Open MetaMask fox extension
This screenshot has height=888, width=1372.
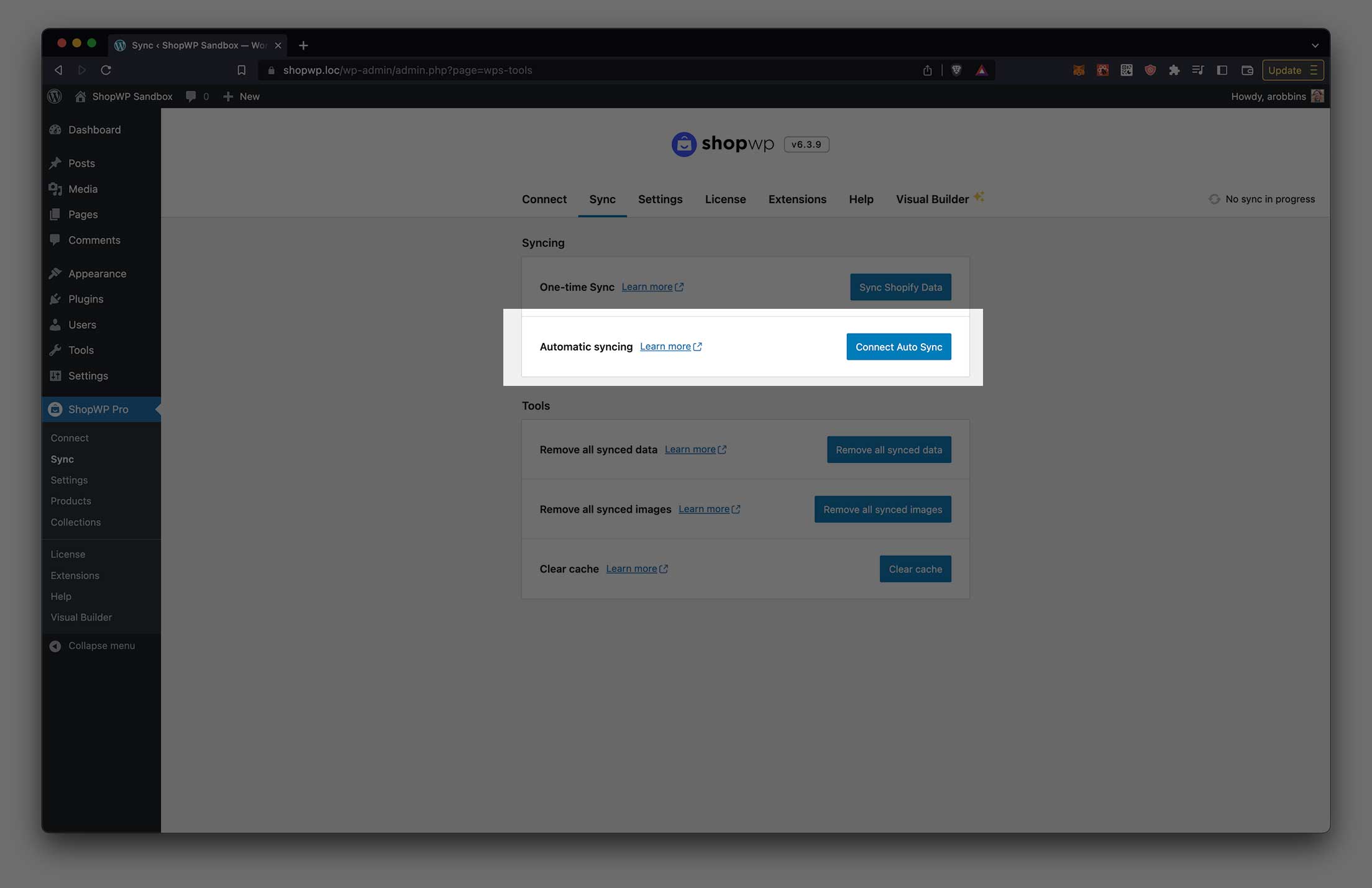pyautogui.click(x=1079, y=70)
